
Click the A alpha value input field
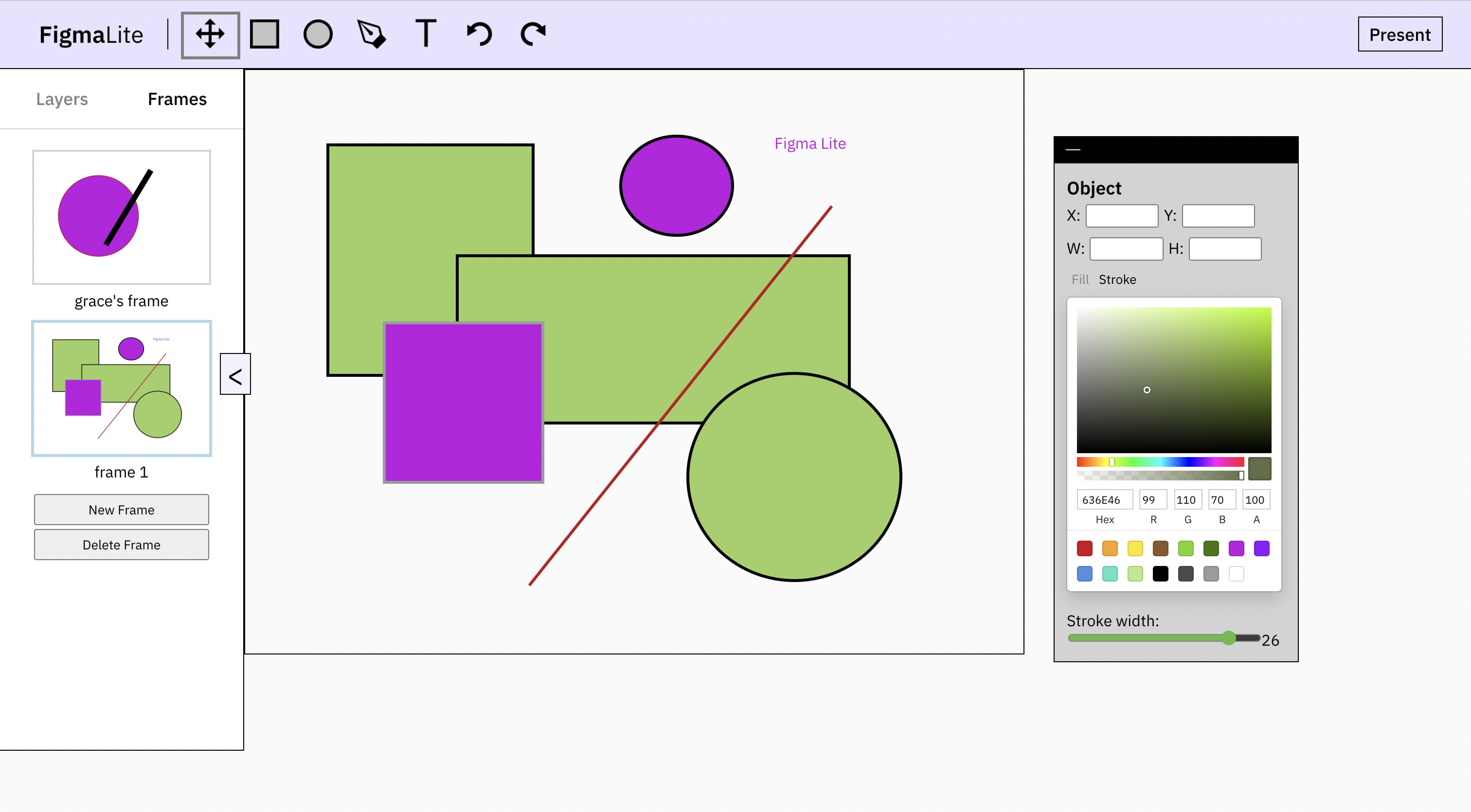1256,500
